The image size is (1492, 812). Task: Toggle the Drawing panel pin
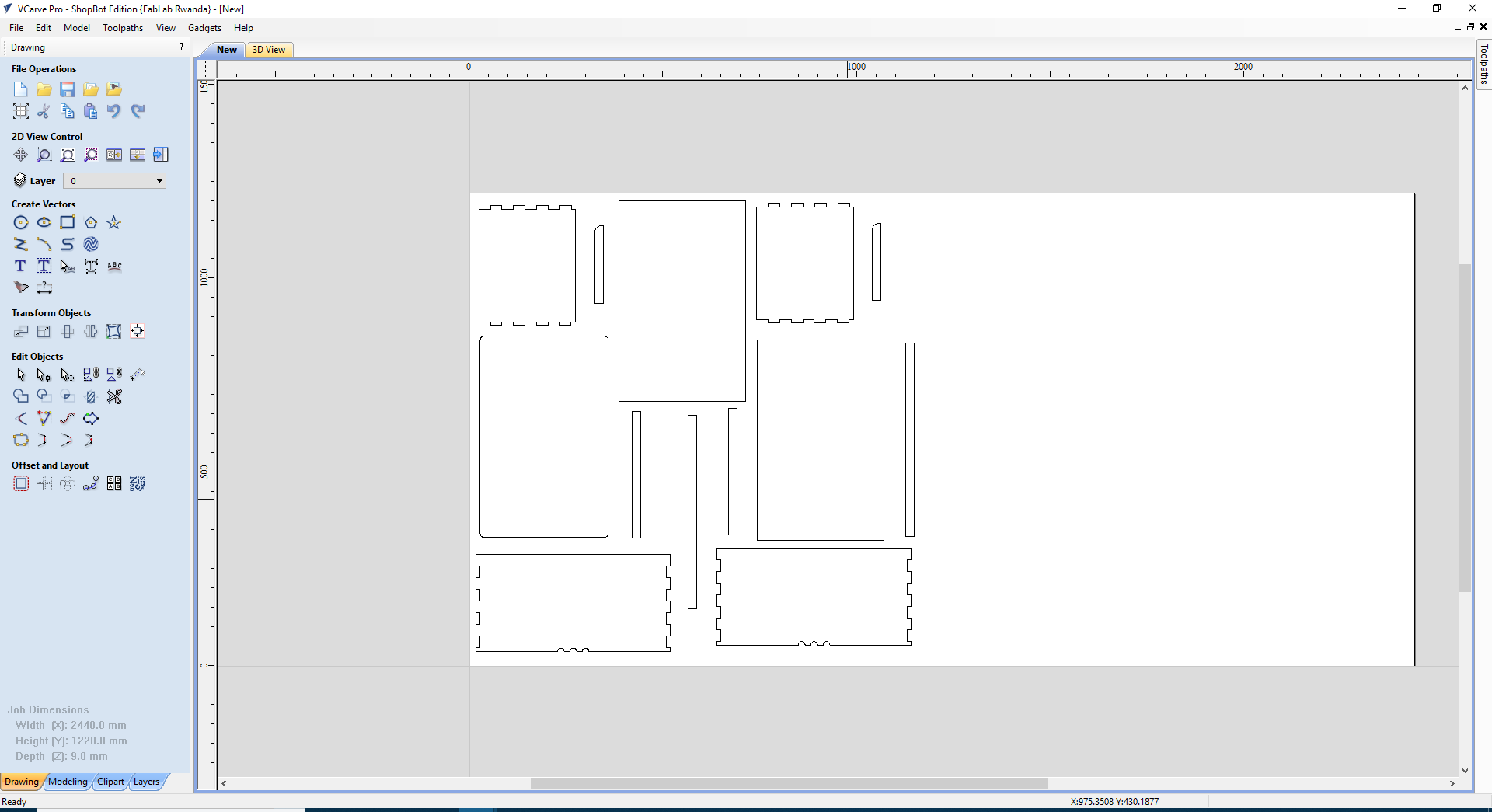(181, 47)
